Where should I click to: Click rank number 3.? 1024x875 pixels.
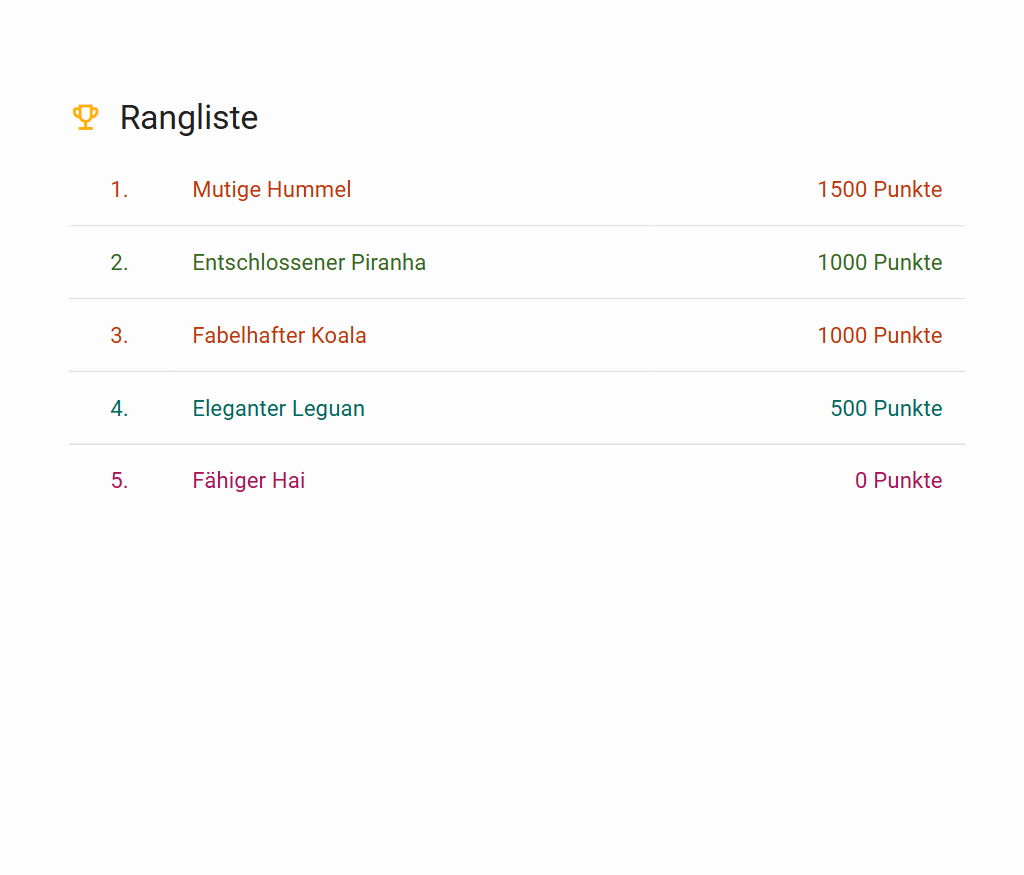(119, 336)
